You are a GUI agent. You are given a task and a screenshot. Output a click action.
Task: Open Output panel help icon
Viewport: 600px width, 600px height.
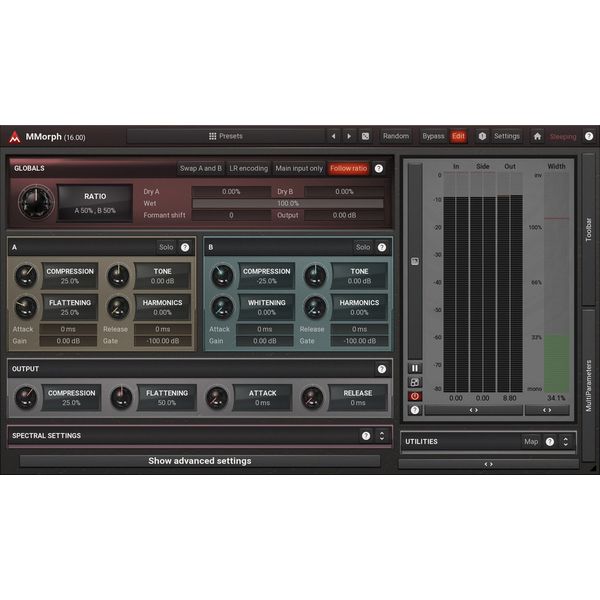click(x=382, y=369)
